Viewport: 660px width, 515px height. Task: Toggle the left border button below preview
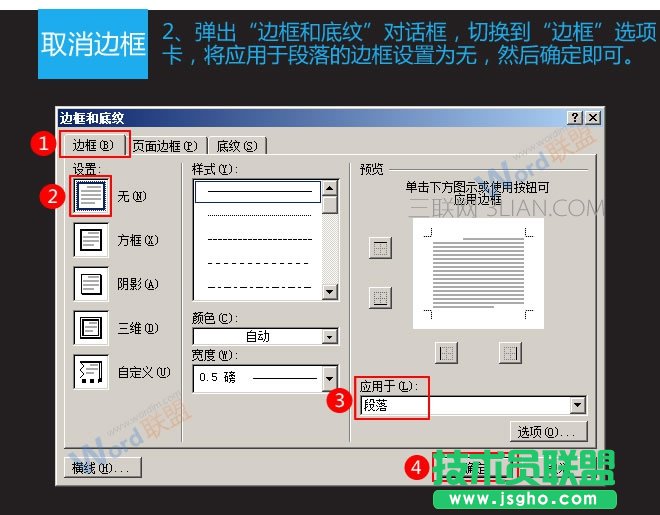[446, 353]
